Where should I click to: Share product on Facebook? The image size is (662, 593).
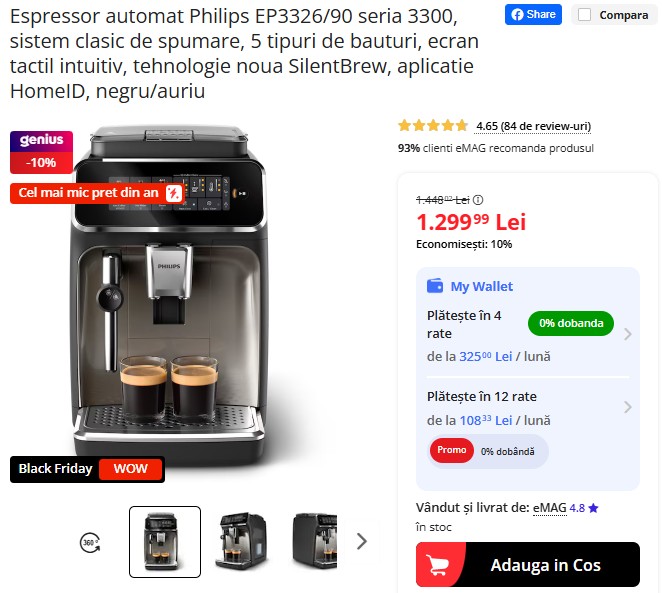point(533,14)
